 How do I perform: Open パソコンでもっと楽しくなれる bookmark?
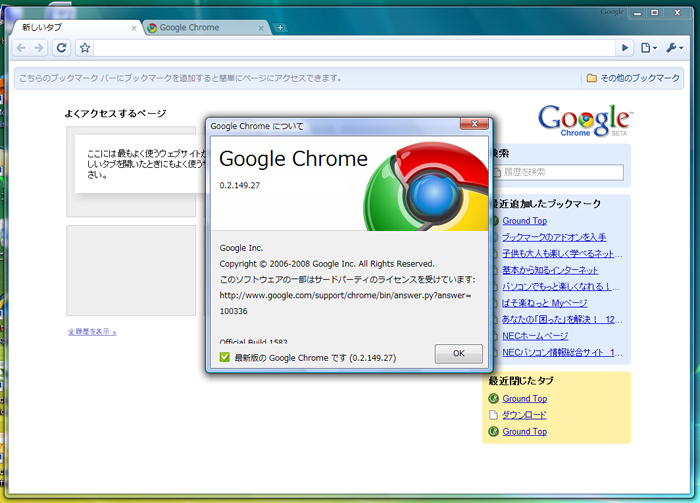[561, 287]
